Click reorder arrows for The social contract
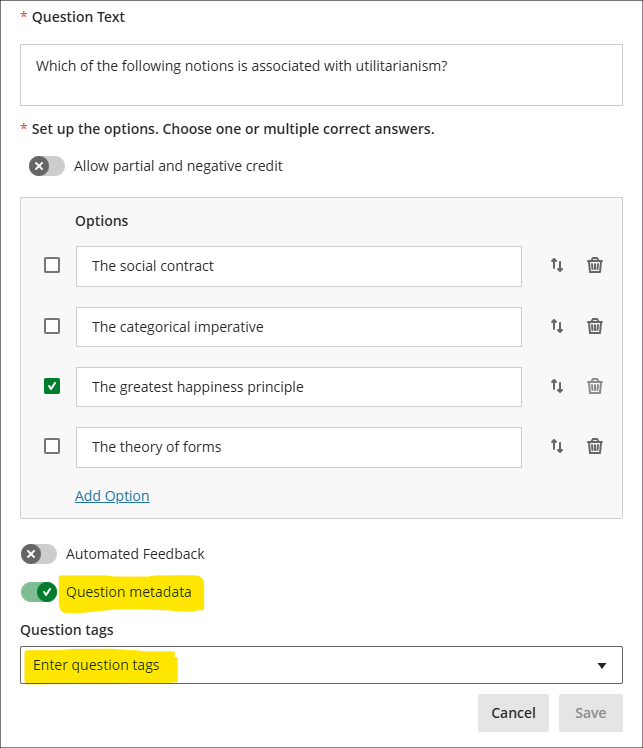The image size is (643, 748). 557,266
